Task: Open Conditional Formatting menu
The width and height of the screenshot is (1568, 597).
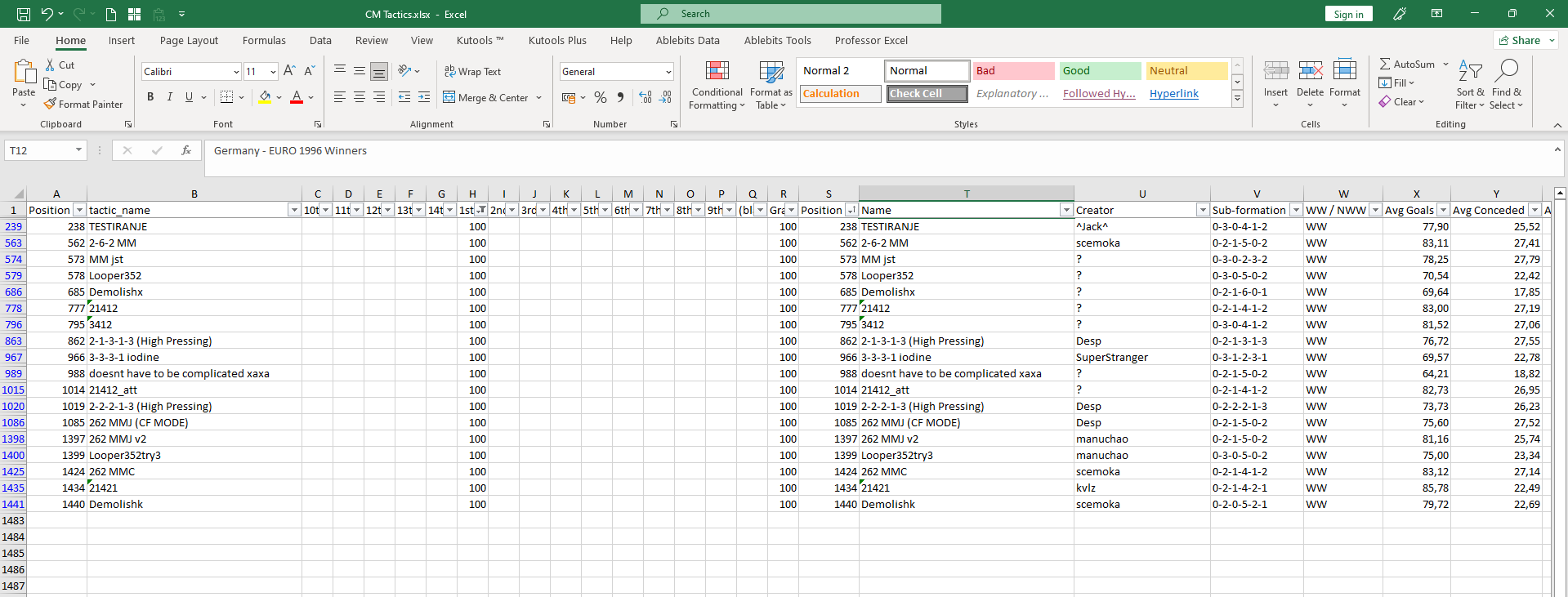Action: tap(717, 85)
